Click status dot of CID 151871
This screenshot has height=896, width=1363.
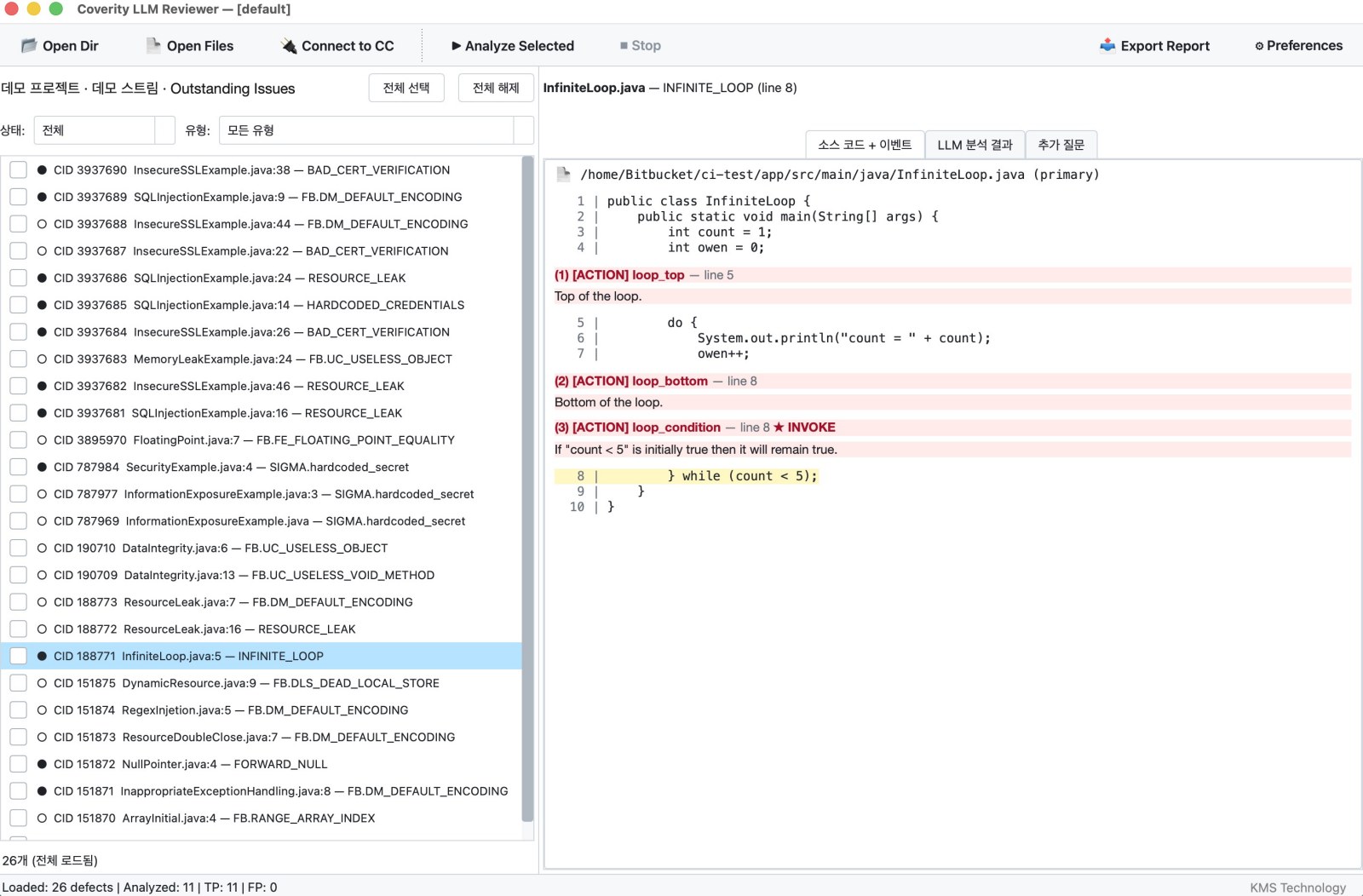(x=42, y=791)
